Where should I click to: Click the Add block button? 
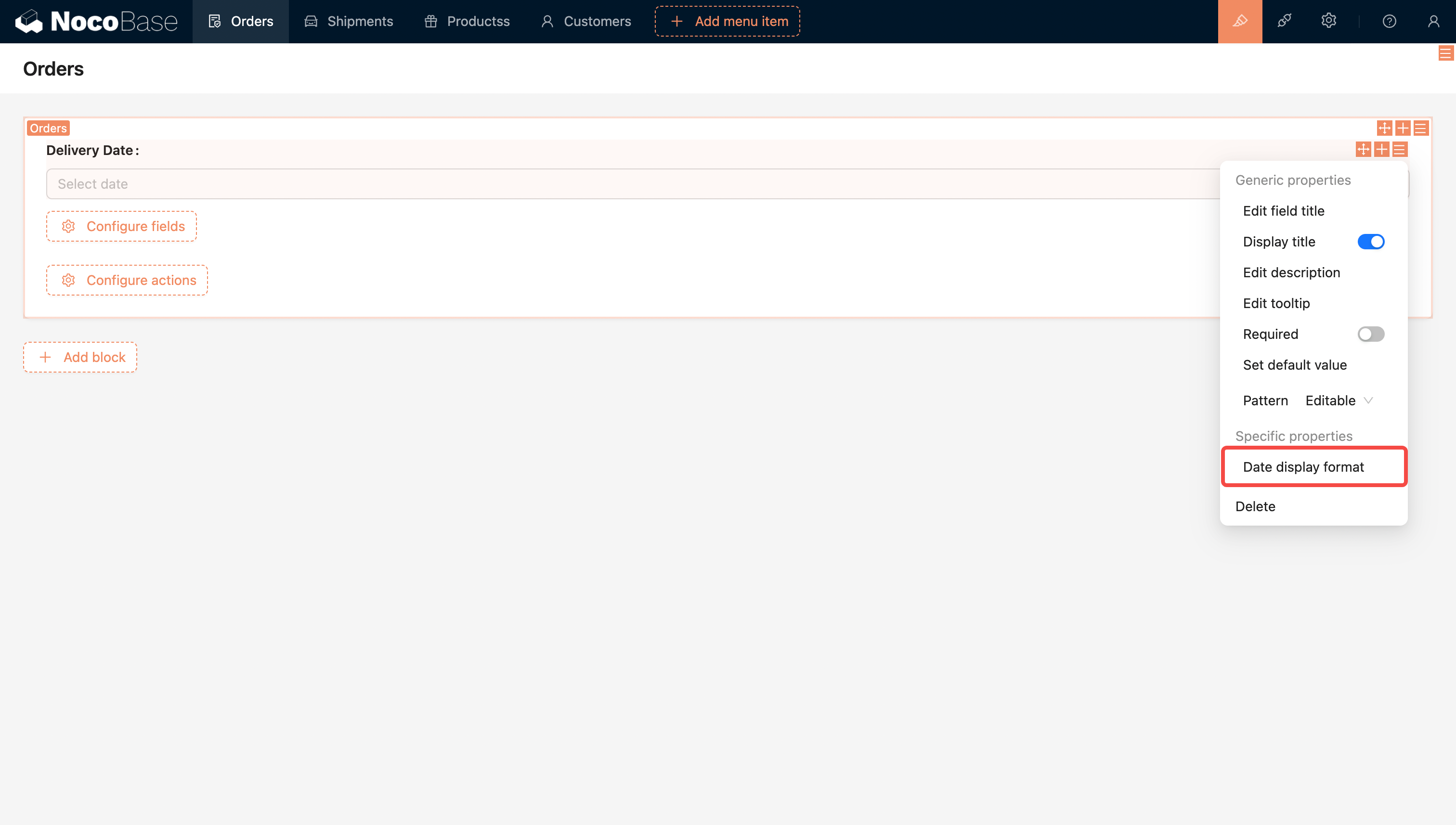[x=80, y=357]
